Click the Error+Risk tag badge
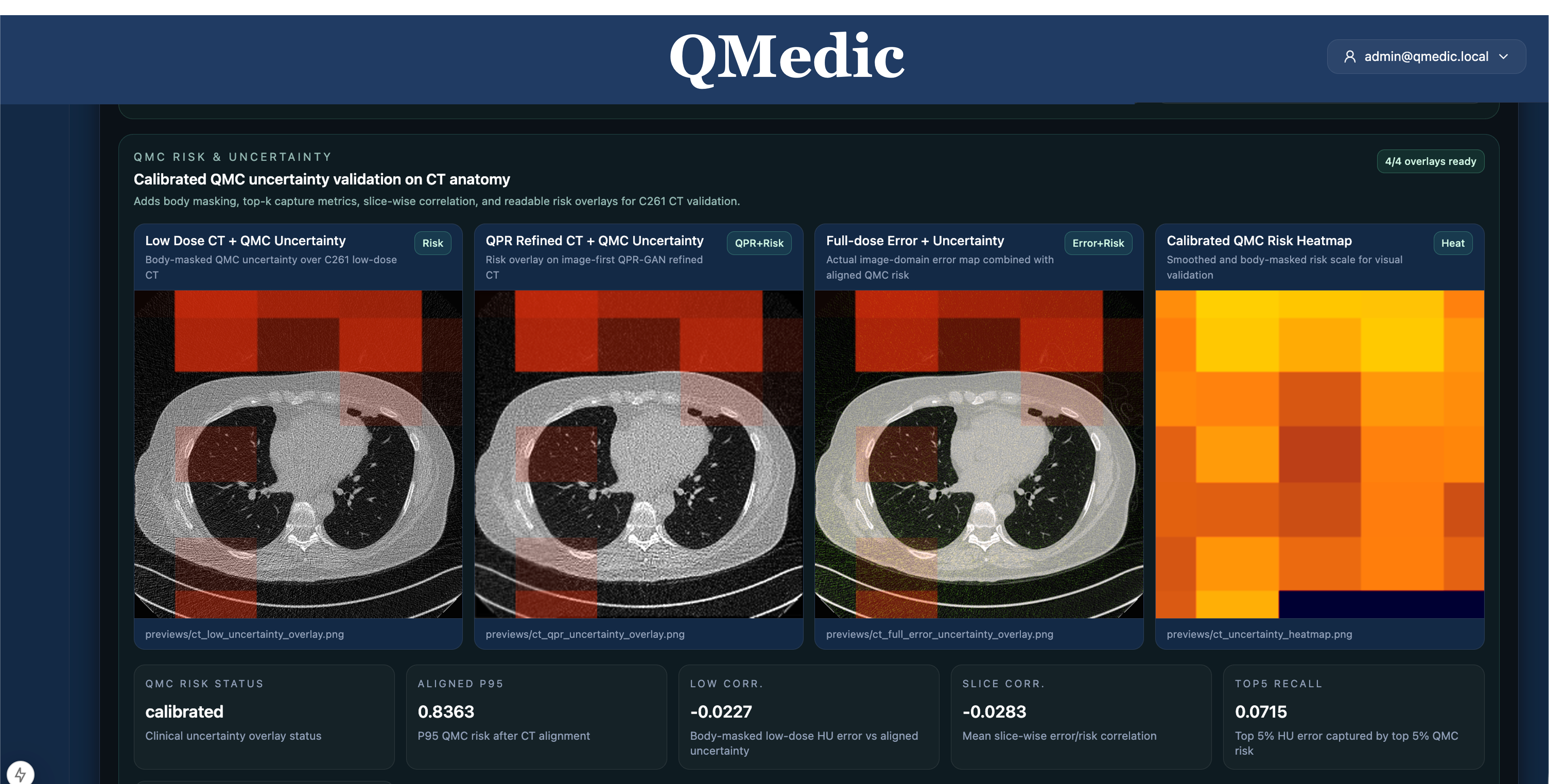1550x784 pixels. point(1098,243)
